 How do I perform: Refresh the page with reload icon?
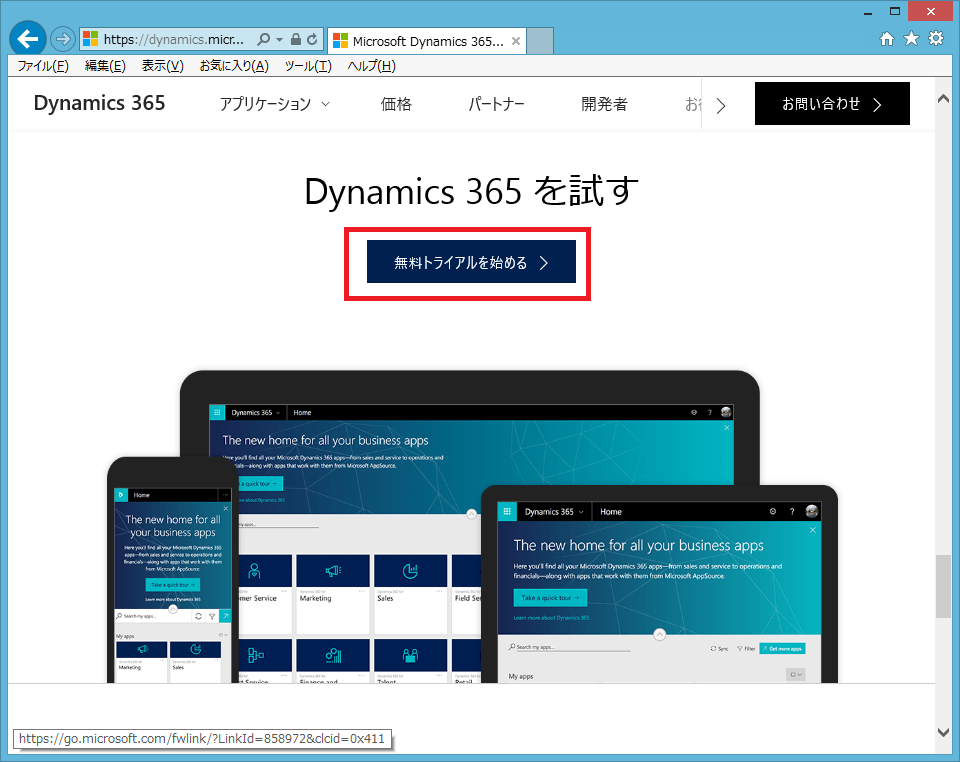click(312, 40)
